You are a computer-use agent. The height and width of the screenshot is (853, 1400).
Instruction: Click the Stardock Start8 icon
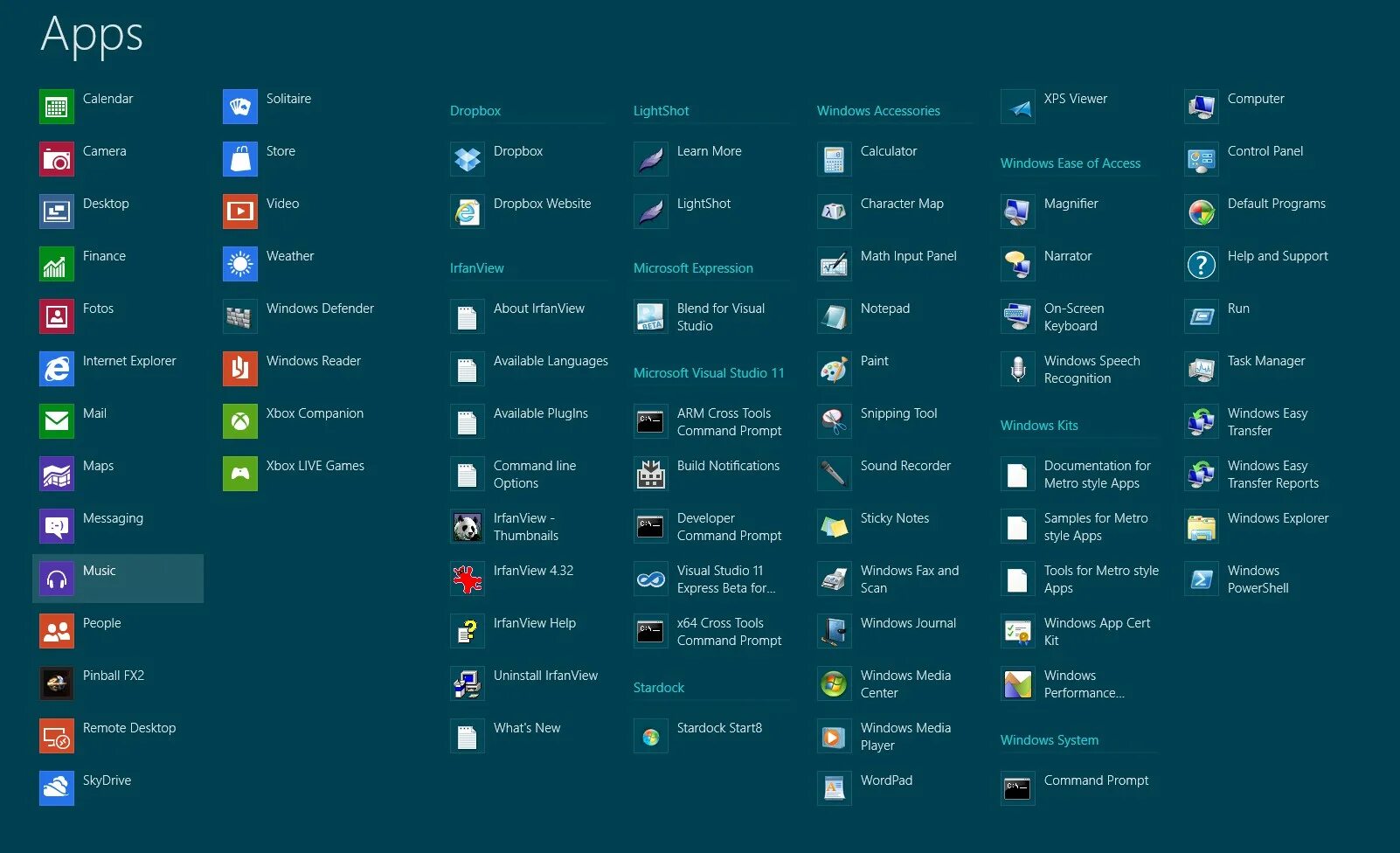point(651,736)
